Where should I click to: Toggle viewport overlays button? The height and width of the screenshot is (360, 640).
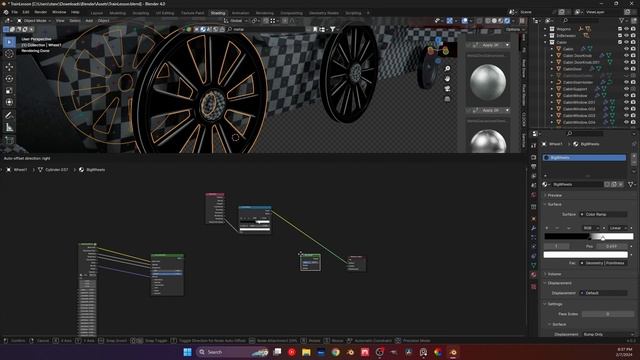pos(464,21)
